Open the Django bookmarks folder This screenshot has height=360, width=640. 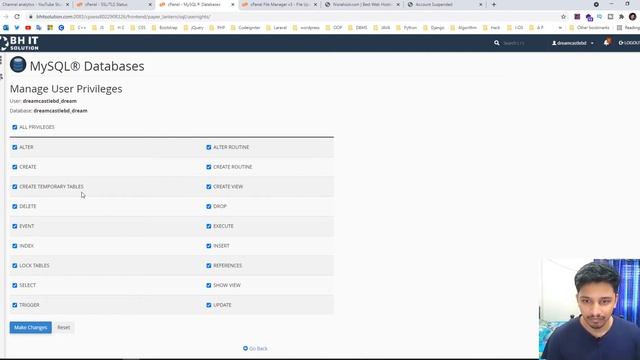[x=433, y=28]
